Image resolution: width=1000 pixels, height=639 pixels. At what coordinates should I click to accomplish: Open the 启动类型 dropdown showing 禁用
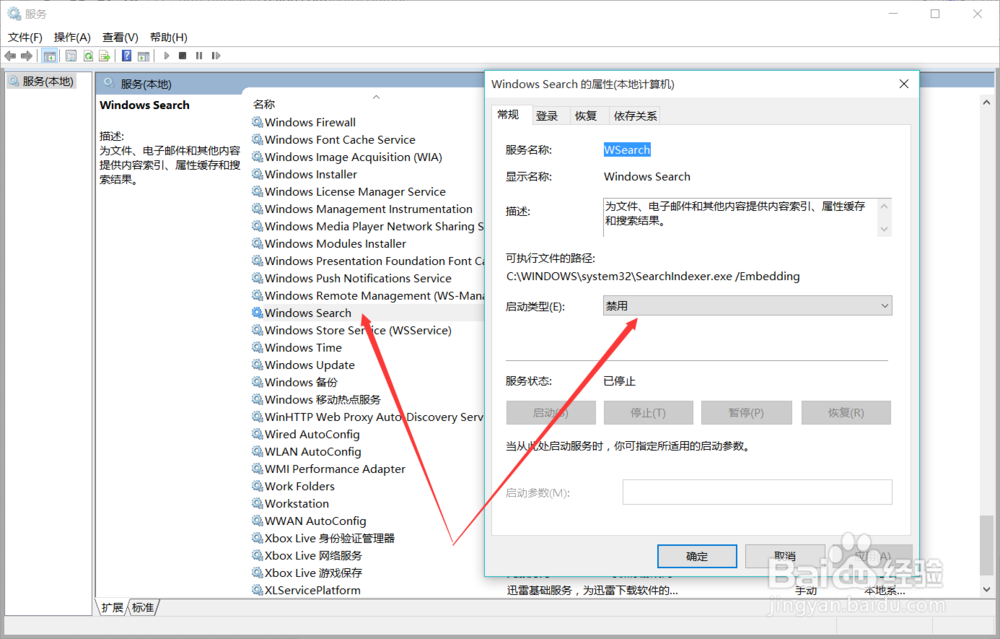coord(885,305)
